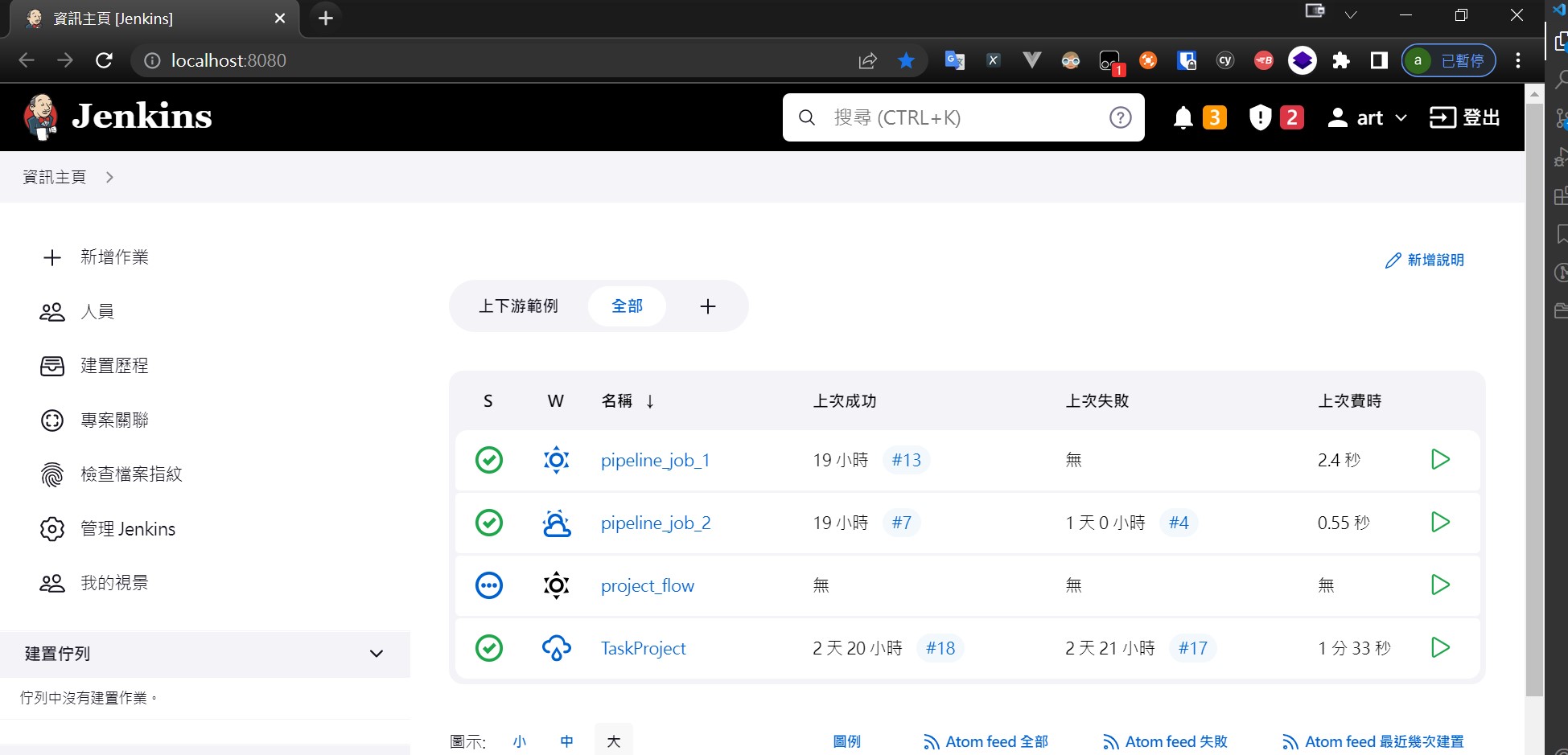Screen dimensions: 1568x755
Task: Open Atom feed 最近幾次建置 link
Action: pos(1373,741)
